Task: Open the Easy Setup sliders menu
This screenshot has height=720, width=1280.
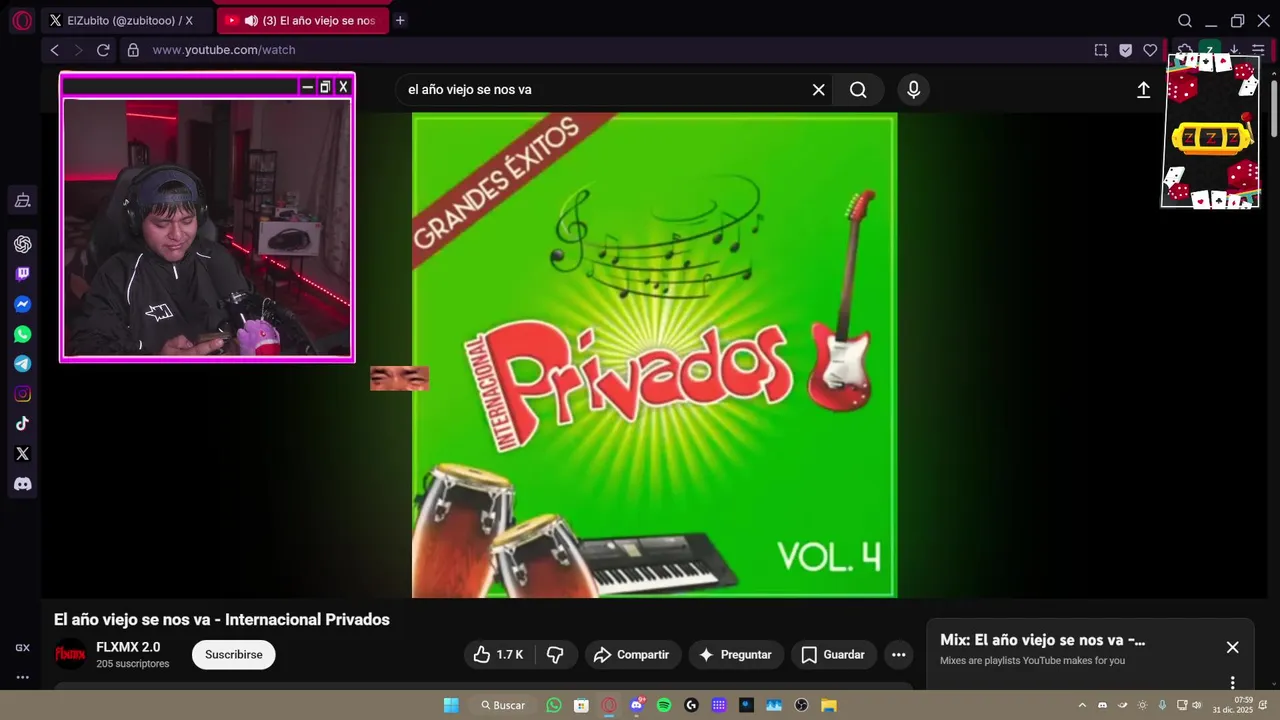Action: tap(1258, 50)
